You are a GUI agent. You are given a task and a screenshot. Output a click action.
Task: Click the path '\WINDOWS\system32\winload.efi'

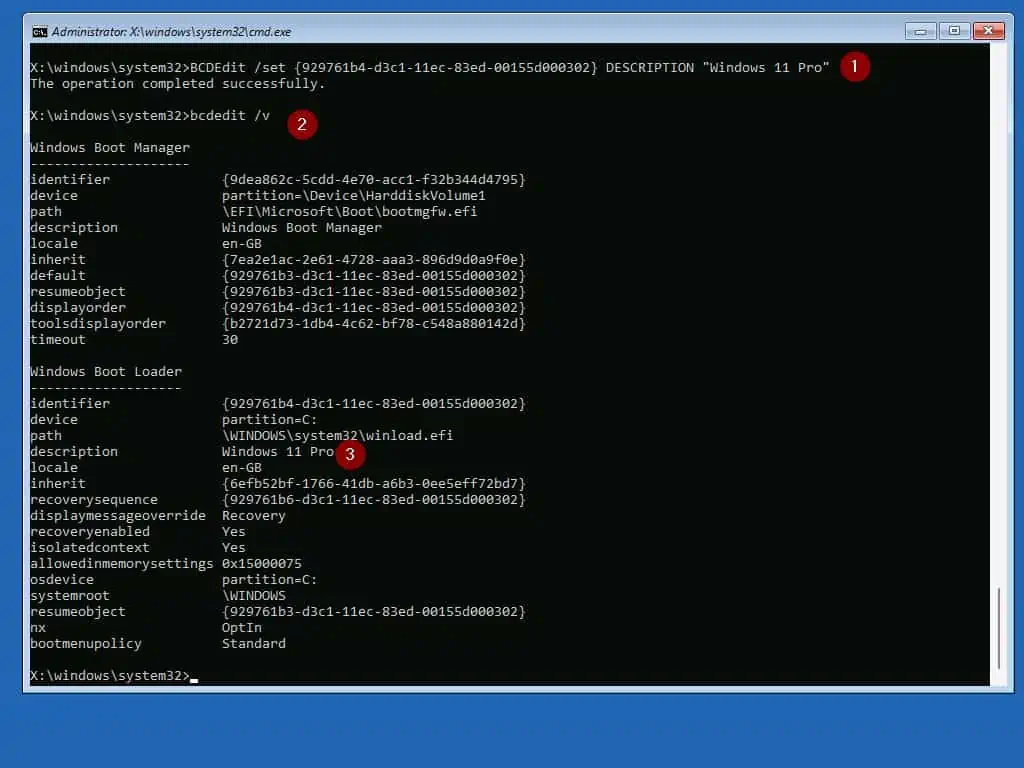tap(338, 436)
